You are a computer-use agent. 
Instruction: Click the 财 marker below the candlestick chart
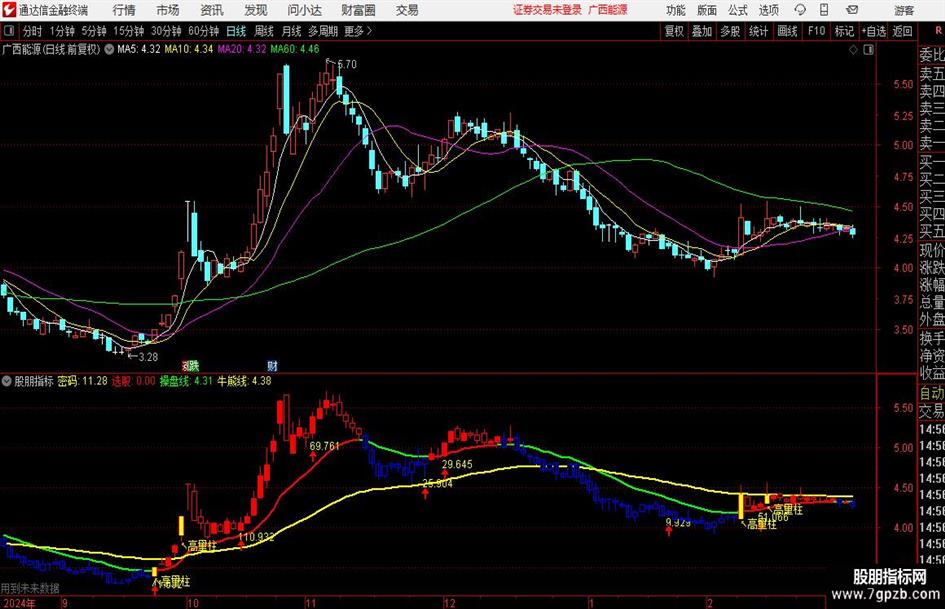(x=272, y=365)
